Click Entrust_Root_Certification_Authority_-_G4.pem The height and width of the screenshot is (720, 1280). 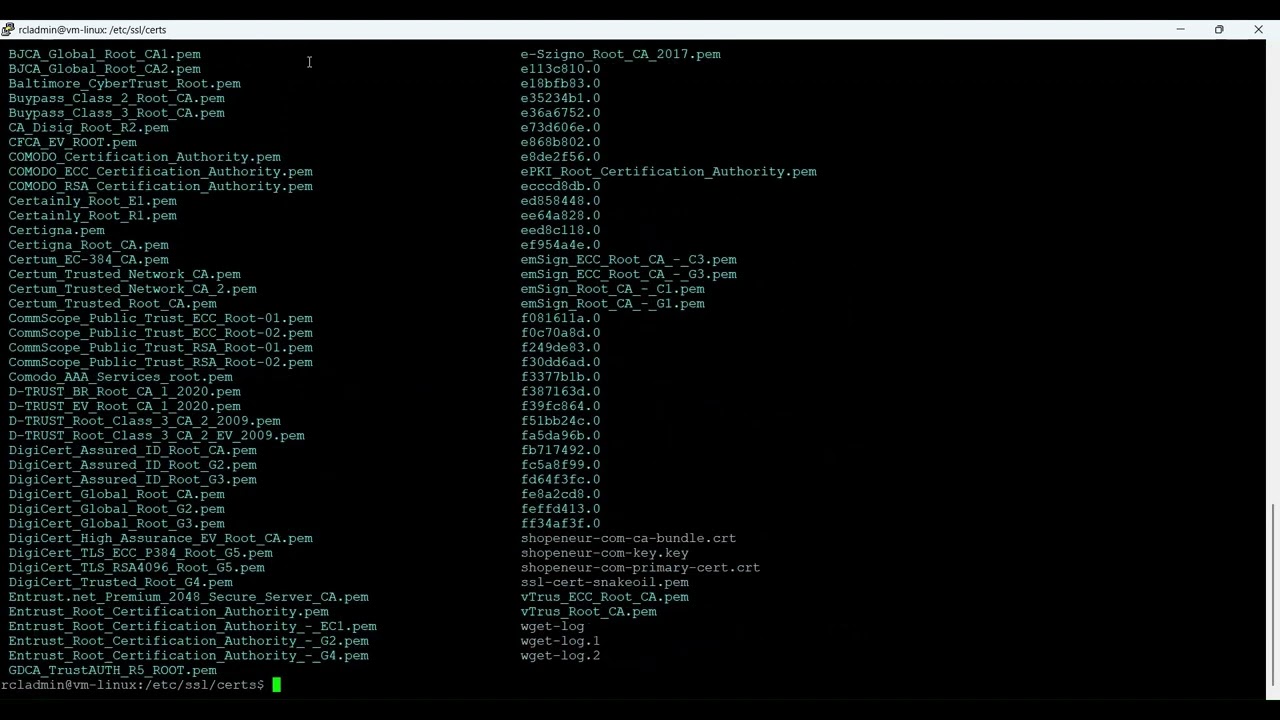(x=189, y=656)
